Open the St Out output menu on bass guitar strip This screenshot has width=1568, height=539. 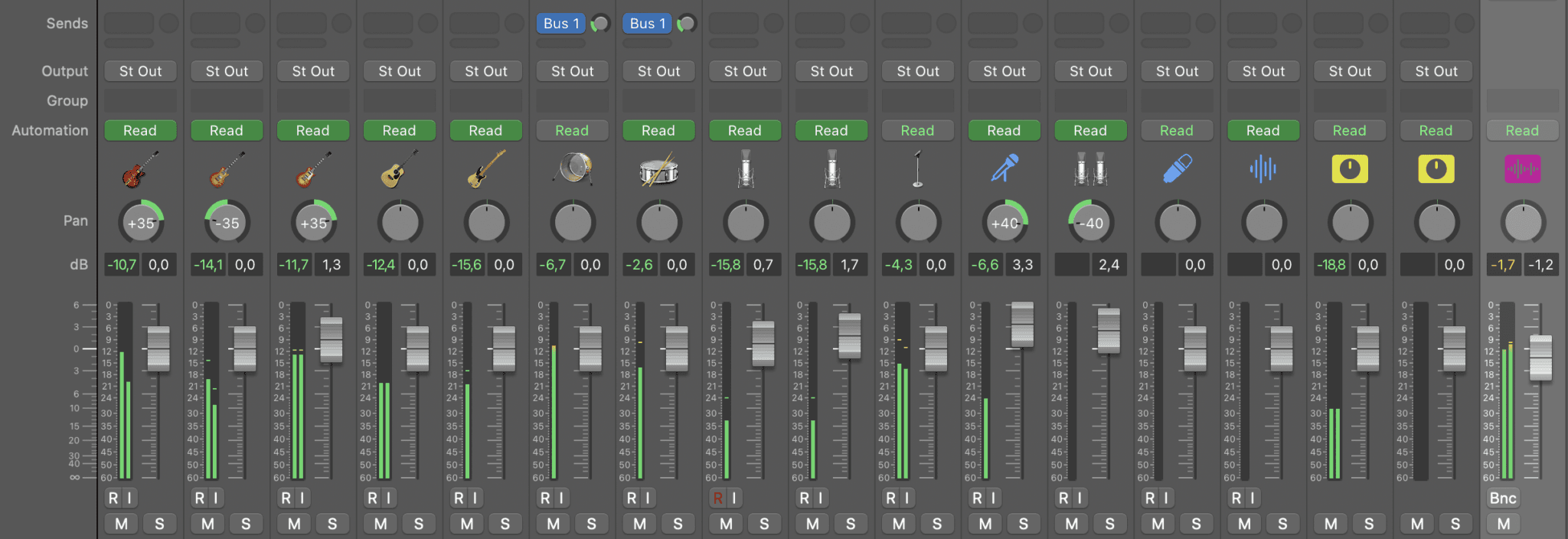(x=485, y=71)
